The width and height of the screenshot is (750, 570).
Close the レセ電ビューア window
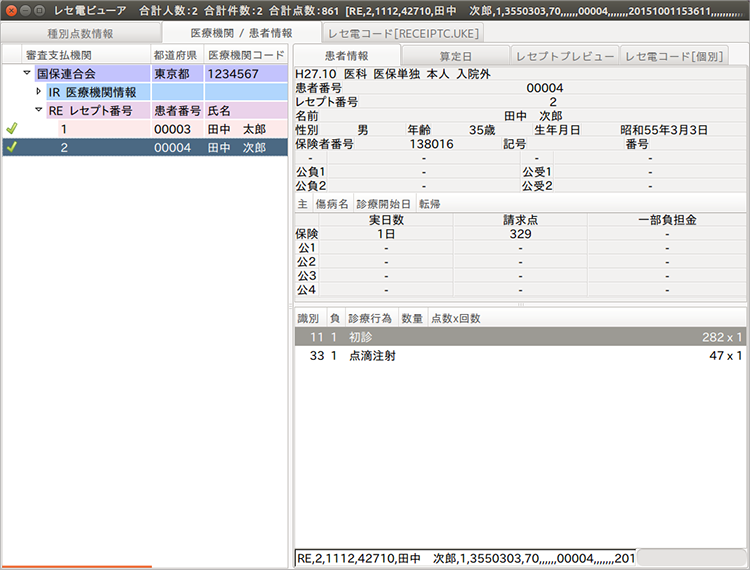[11, 10]
